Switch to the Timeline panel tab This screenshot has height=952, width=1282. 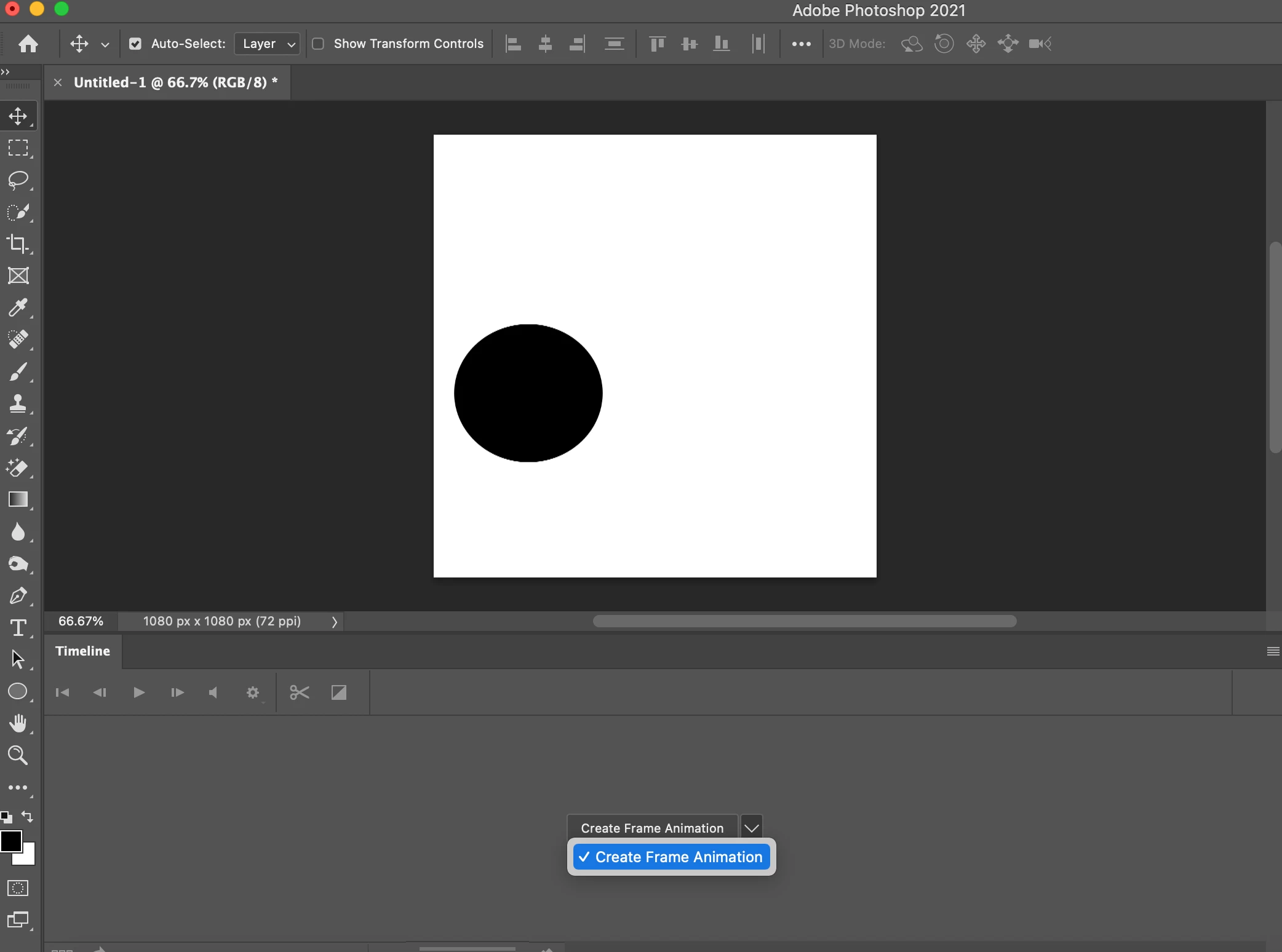tap(82, 651)
